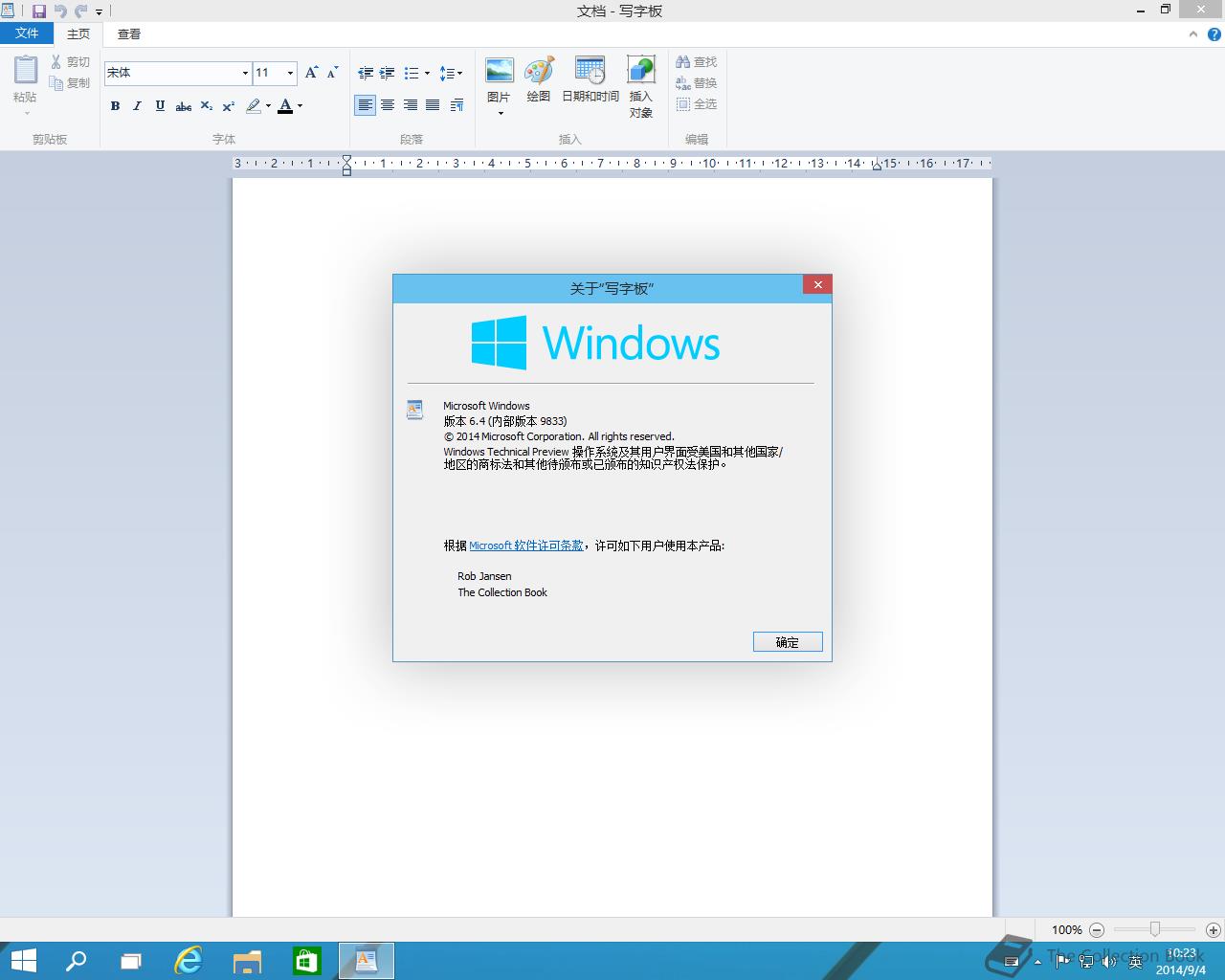Click the Undo arrow in title bar

pos(60,11)
